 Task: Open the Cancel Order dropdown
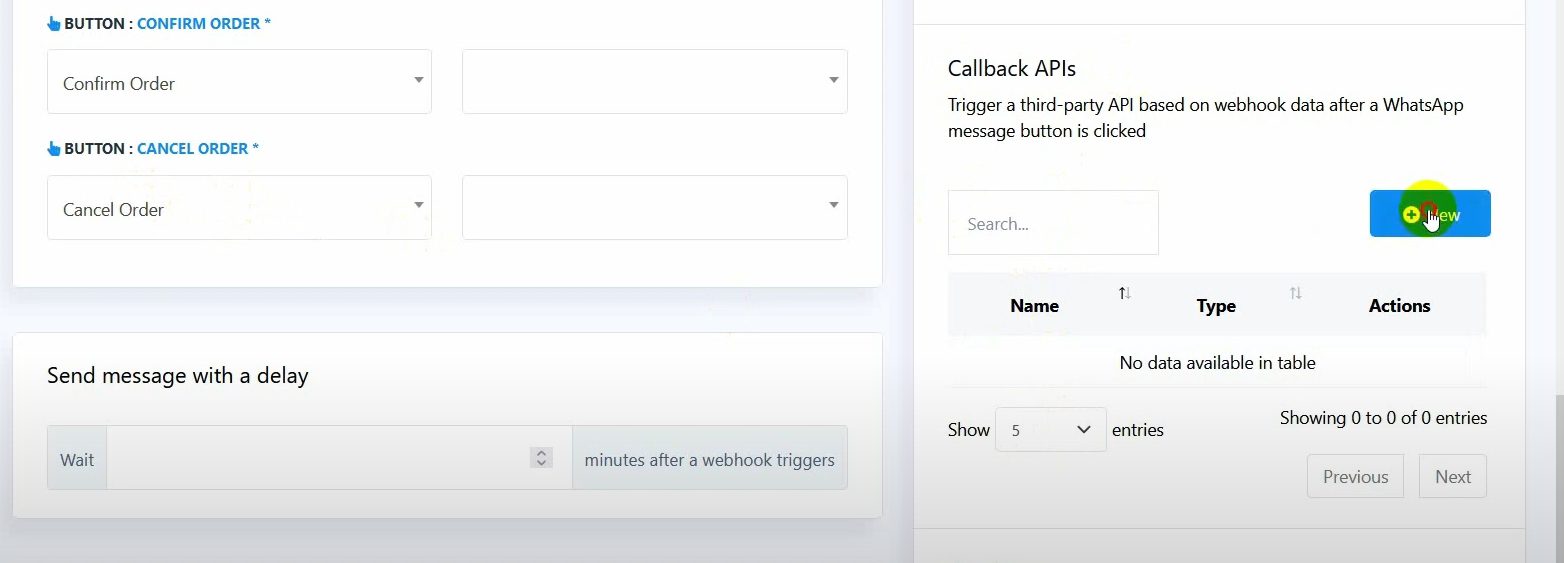[x=239, y=208]
